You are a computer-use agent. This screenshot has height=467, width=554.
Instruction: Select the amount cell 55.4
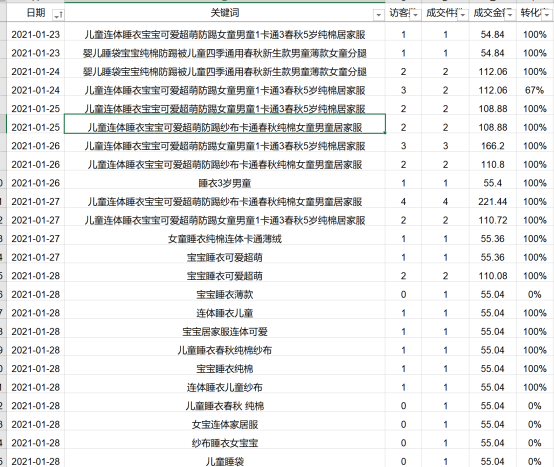point(493,183)
